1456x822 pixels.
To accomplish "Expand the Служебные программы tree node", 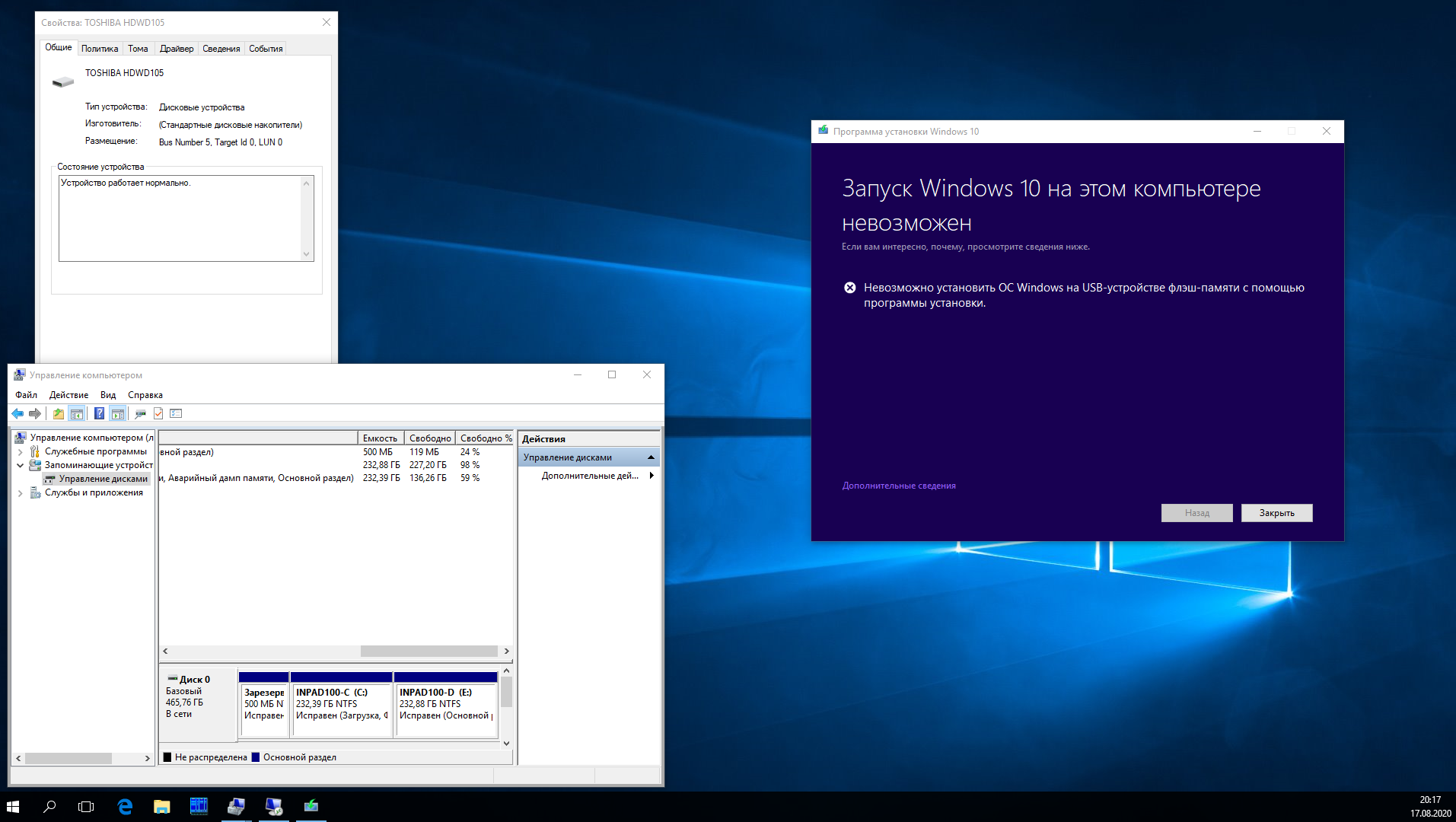I will click(20, 452).
